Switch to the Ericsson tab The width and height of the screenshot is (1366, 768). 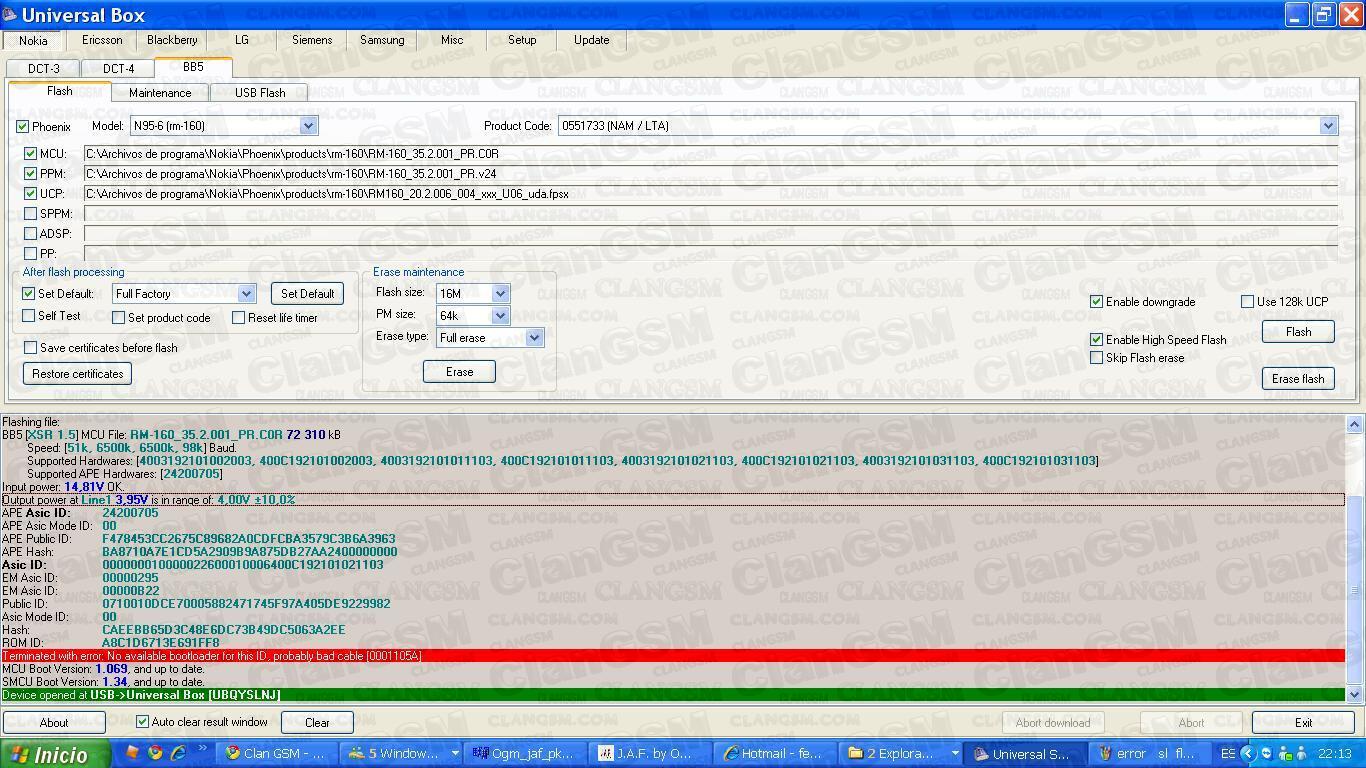click(102, 40)
